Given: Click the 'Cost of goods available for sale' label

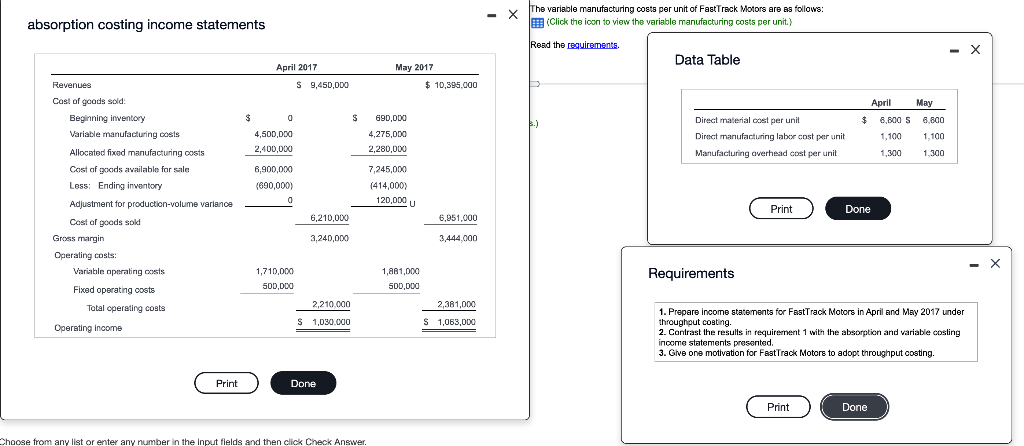Looking at the screenshot, I should (x=129, y=169).
